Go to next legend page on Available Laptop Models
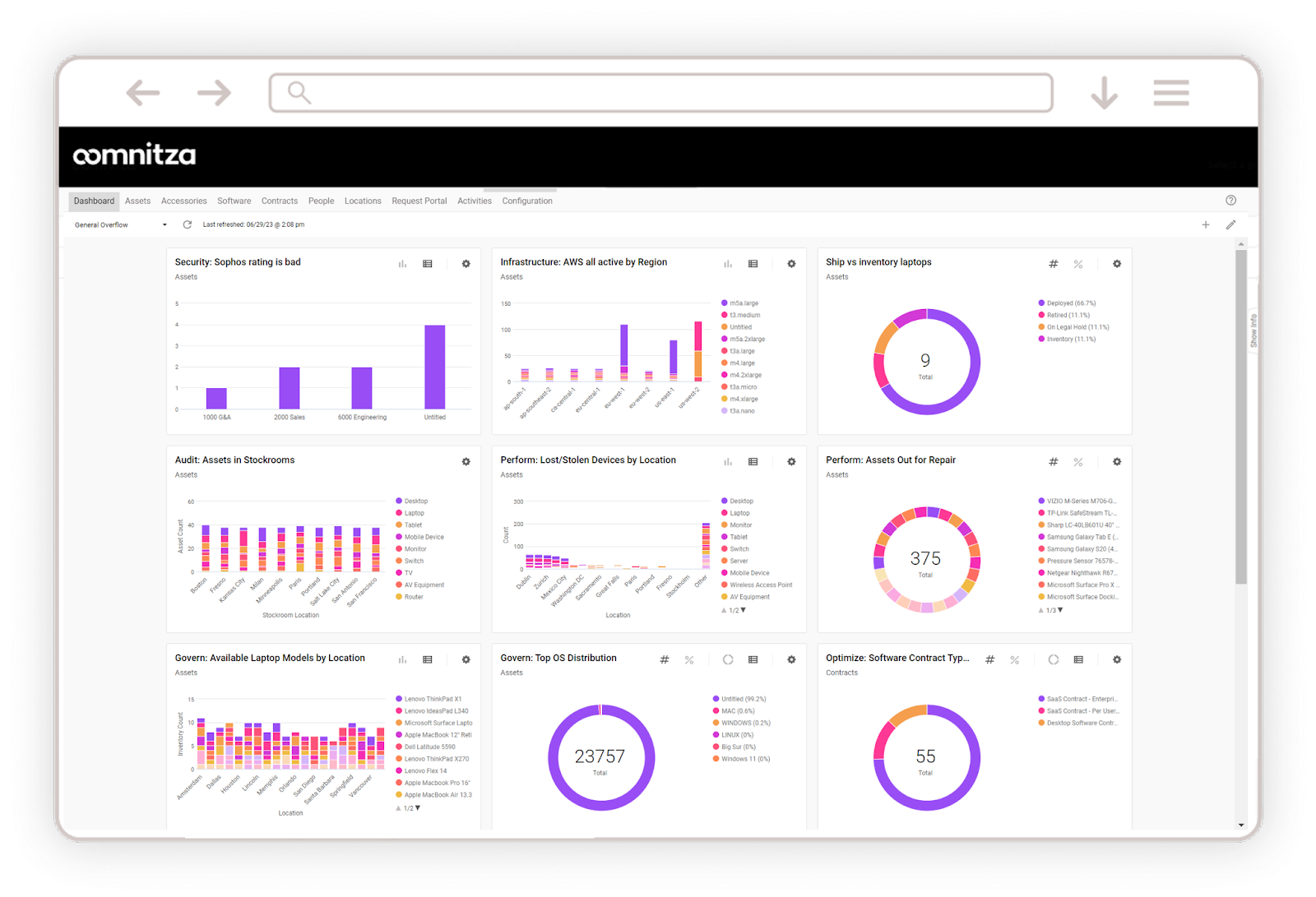Viewport: 1316px width, 897px height. (x=418, y=808)
